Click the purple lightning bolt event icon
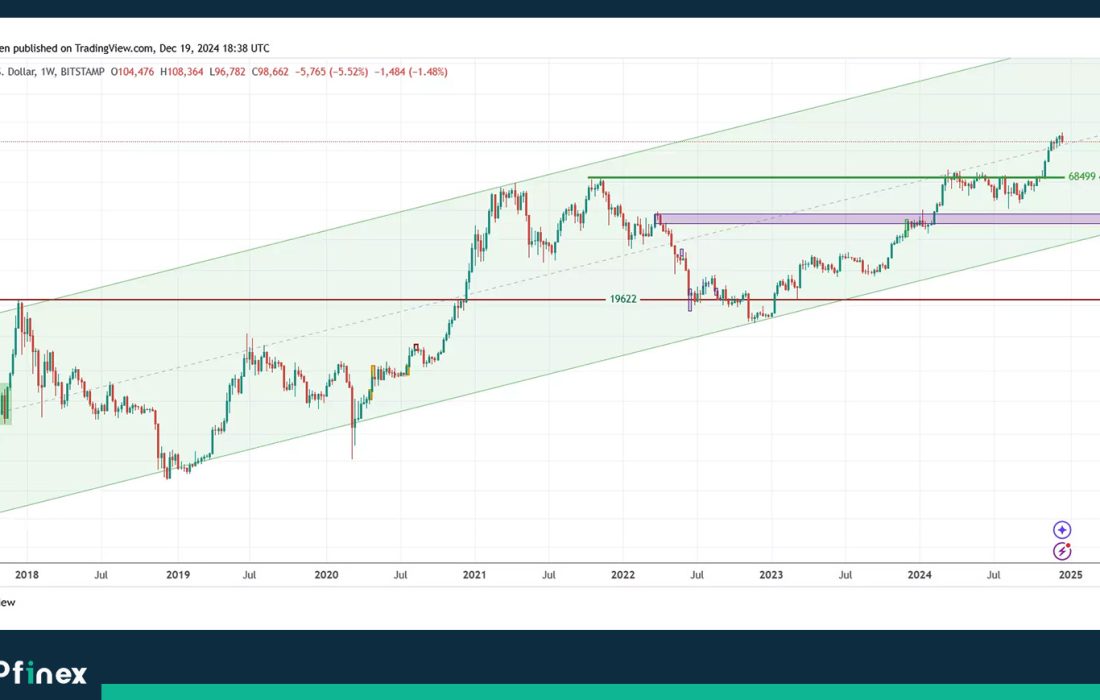 [x=1062, y=551]
